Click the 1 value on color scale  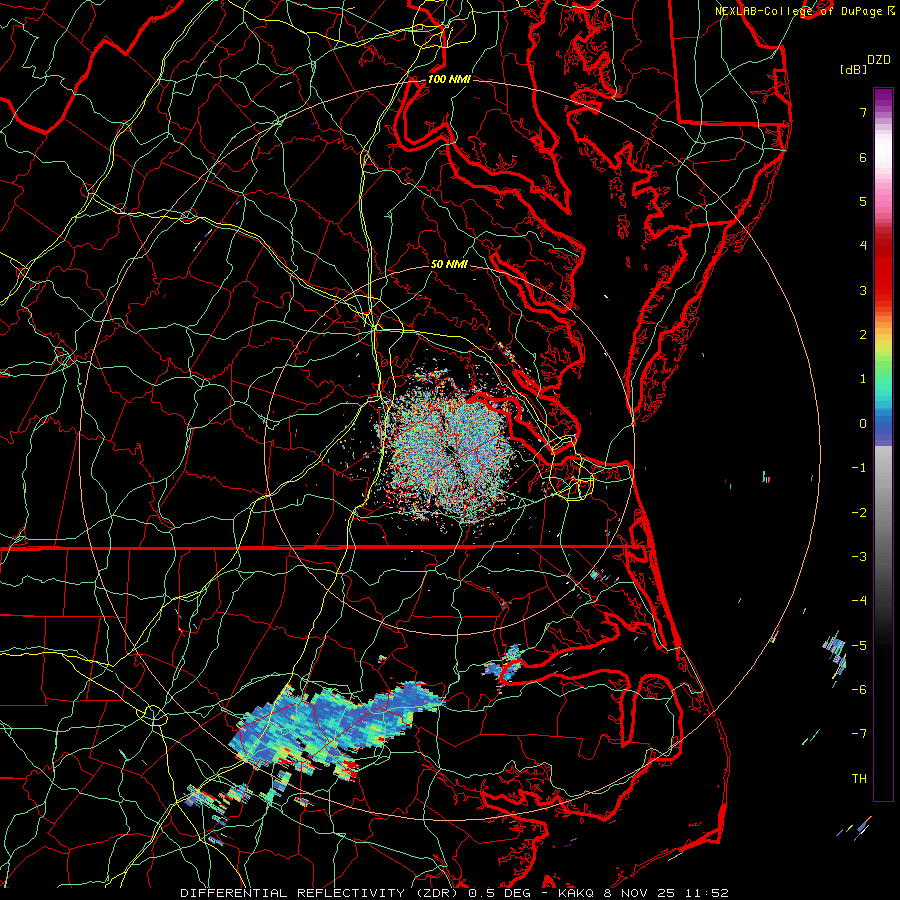click(x=863, y=379)
